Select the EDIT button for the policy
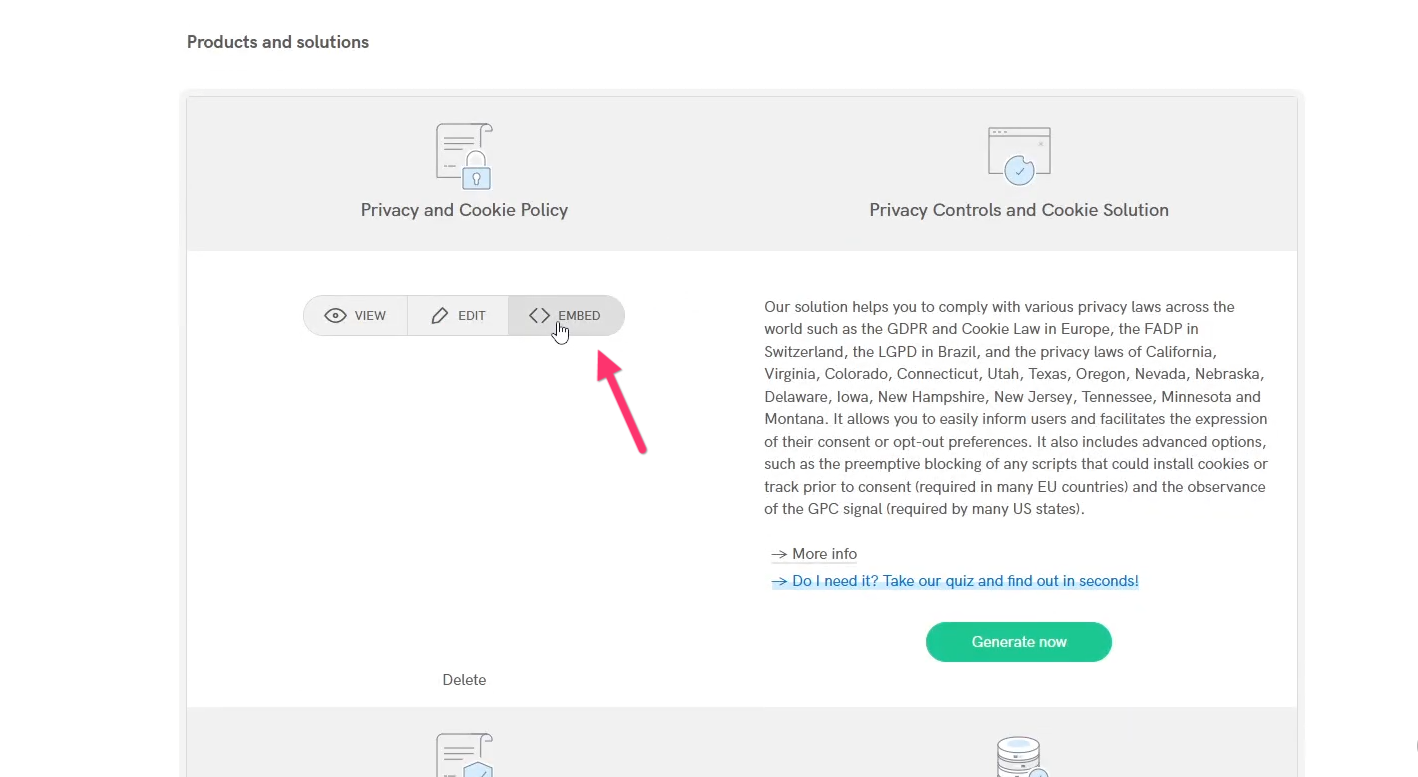 pyautogui.click(x=458, y=316)
